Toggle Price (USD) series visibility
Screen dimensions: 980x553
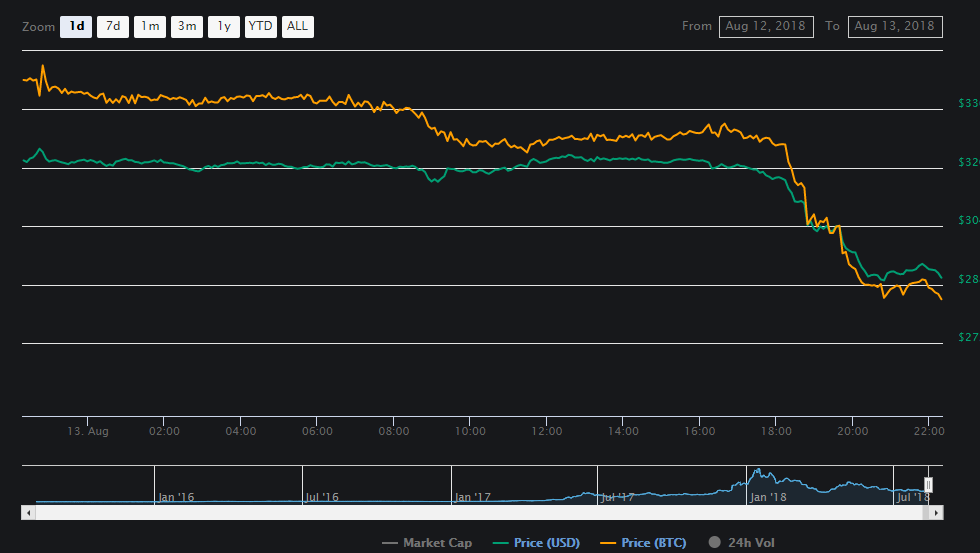(x=549, y=543)
